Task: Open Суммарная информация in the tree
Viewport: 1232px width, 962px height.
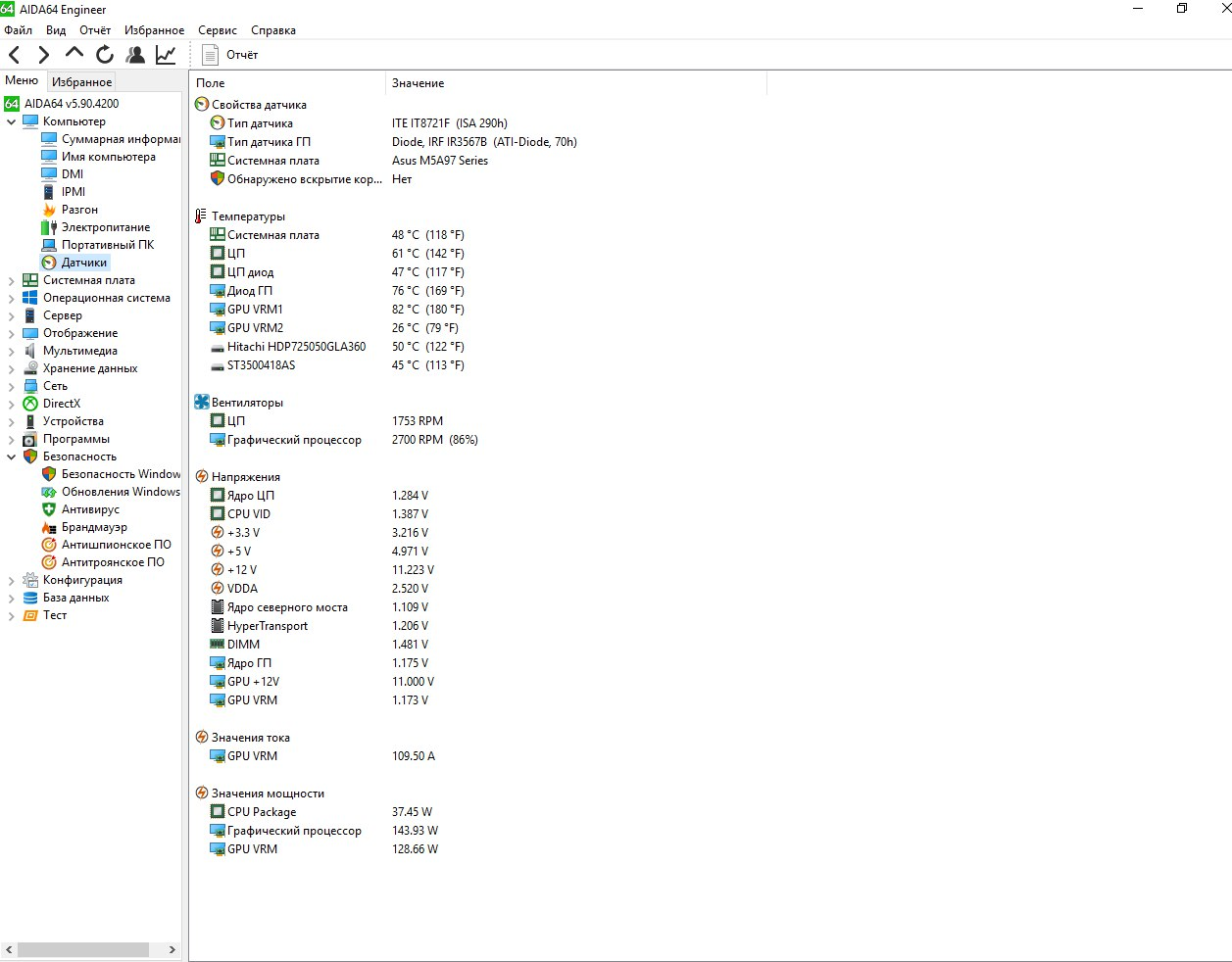Action: [x=121, y=139]
